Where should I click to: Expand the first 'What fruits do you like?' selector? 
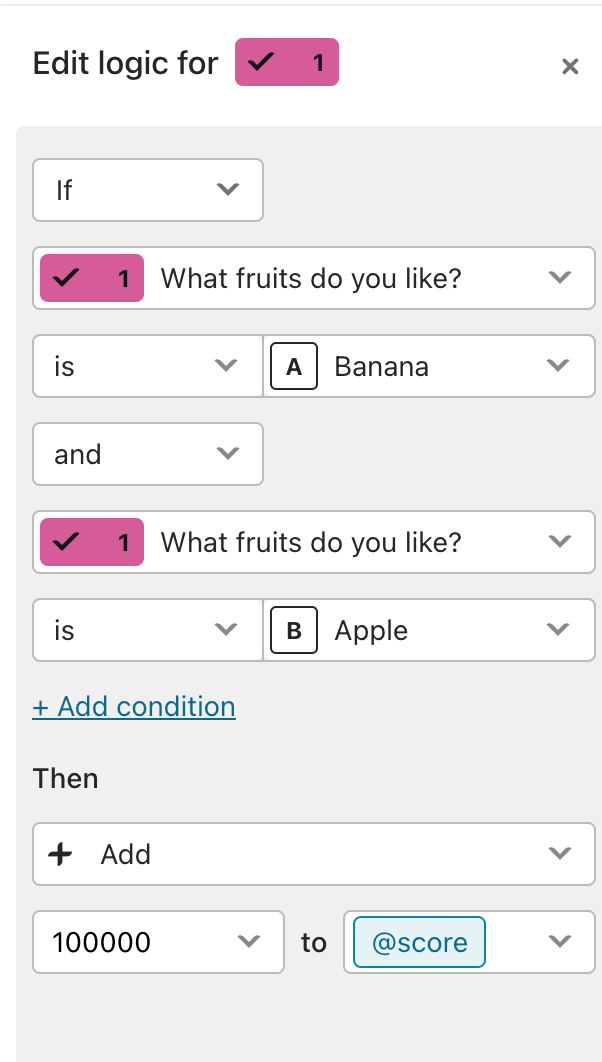pos(314,278)
